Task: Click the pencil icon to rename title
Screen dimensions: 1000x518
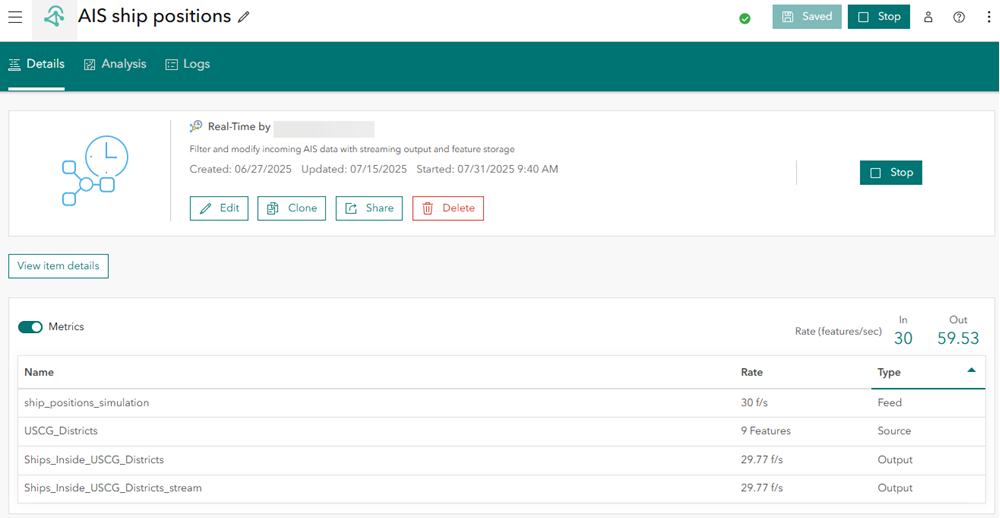Action: (x=244, y=17)
